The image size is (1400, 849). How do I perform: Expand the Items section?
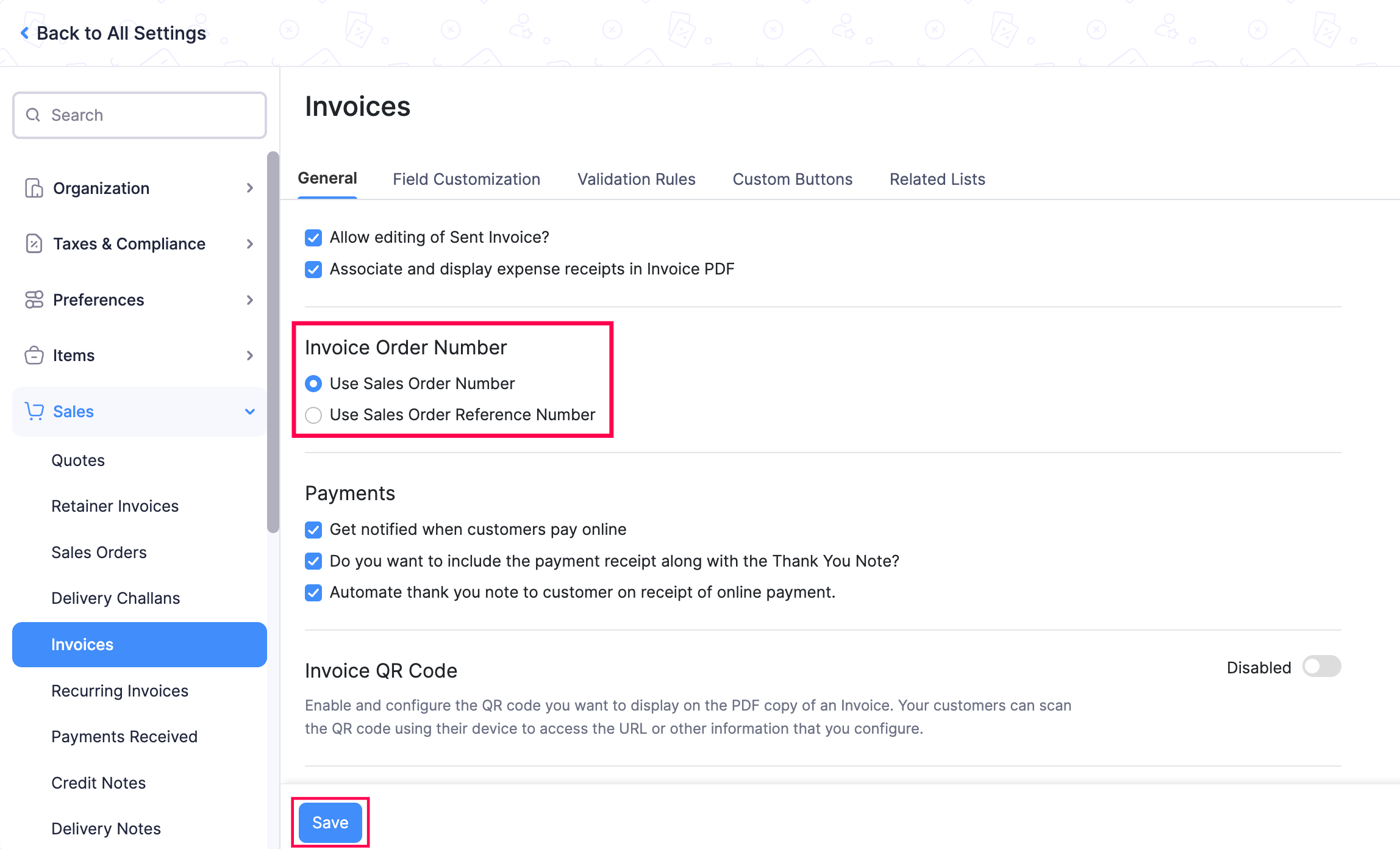249,355
